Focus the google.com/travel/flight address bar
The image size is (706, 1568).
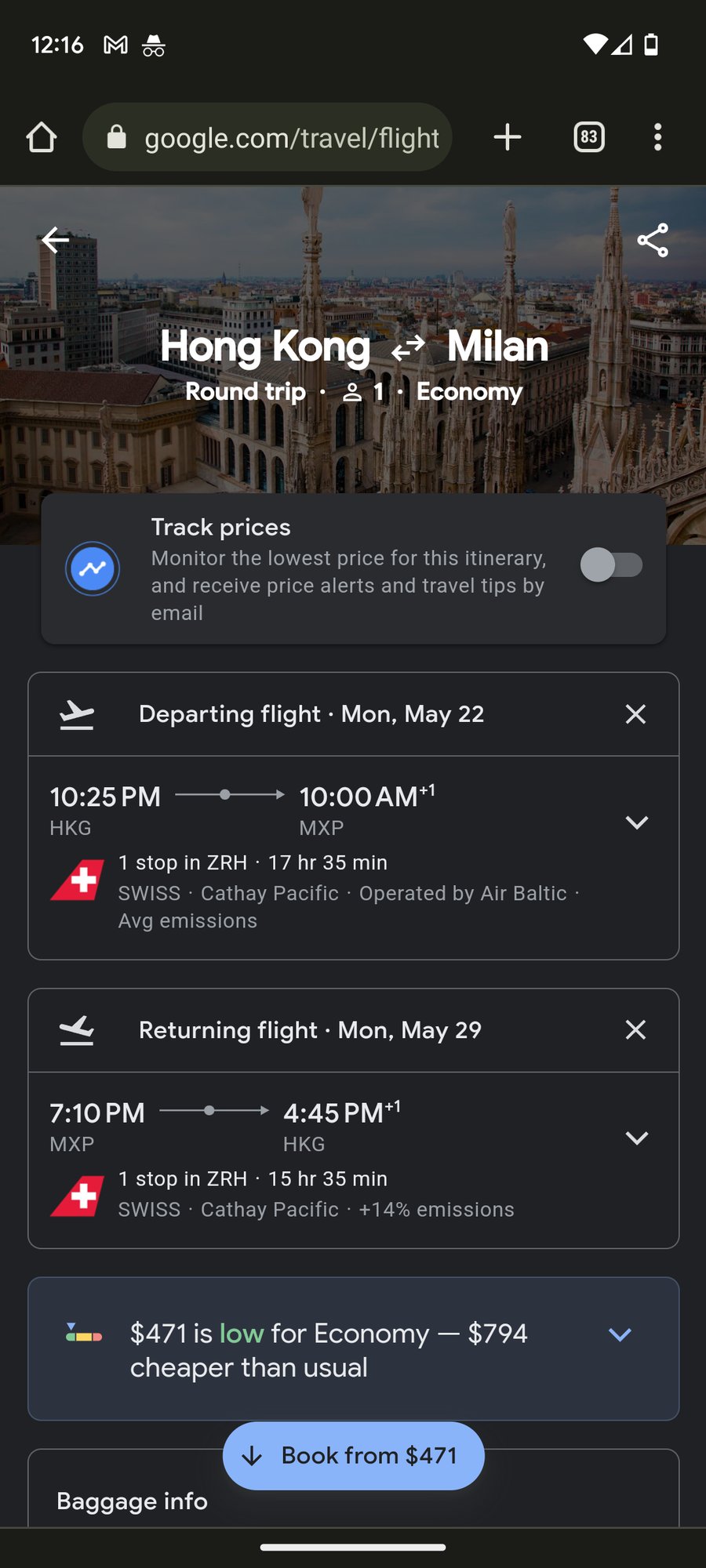(x=290, y=138)
